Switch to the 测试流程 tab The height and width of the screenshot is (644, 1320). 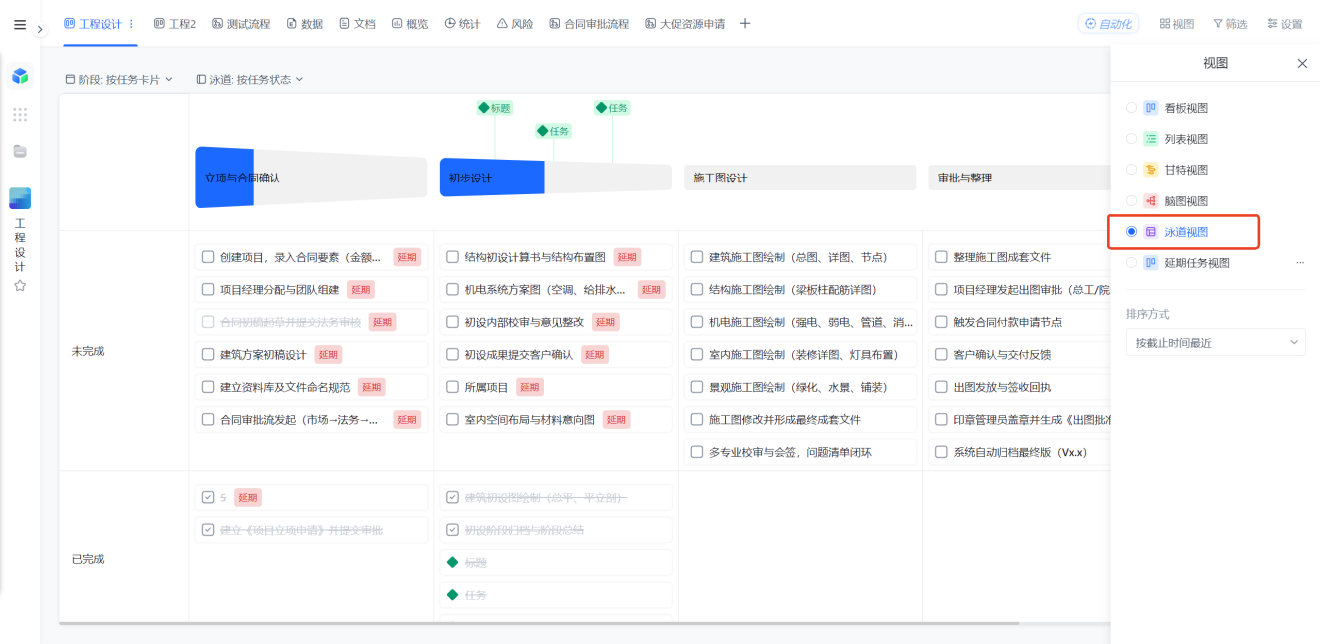(241, 24)
